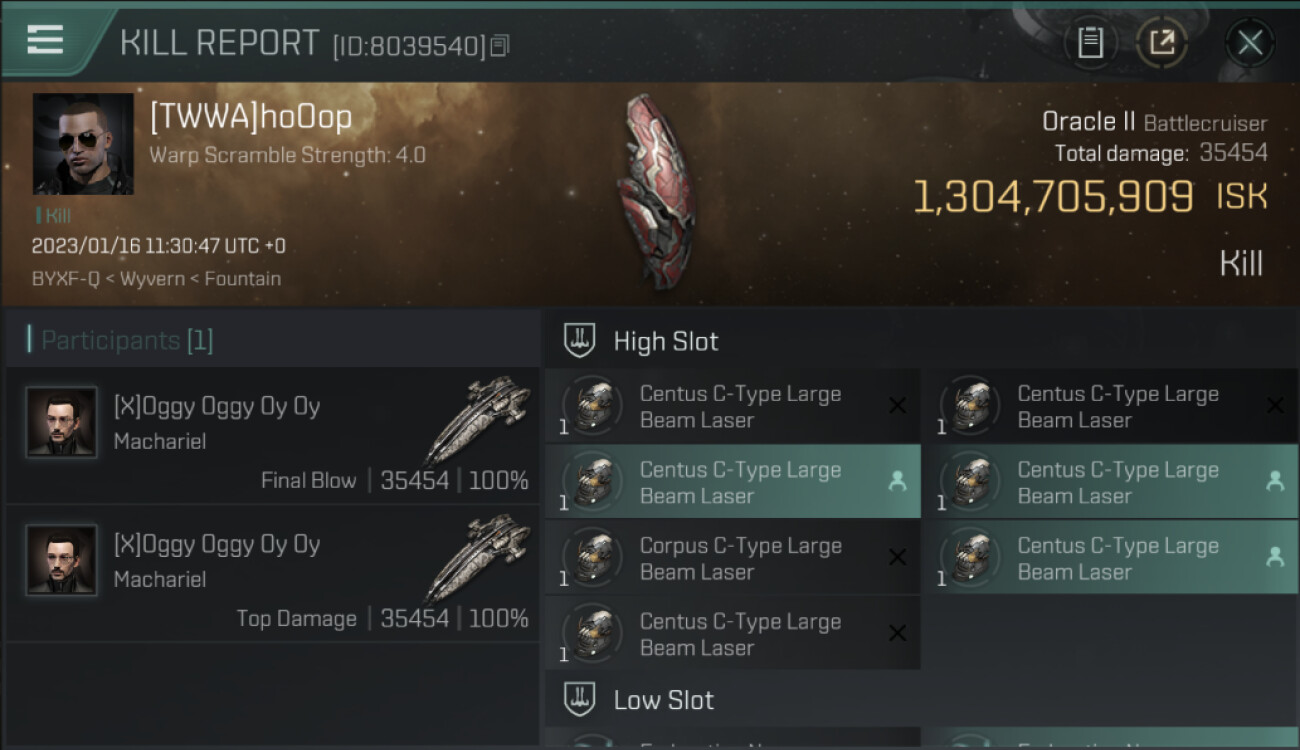Select the Low Slot shield icon

tap(580, 699)
